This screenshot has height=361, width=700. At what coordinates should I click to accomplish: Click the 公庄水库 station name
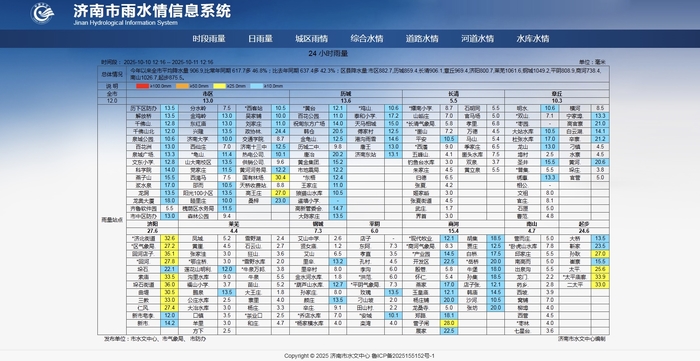(198, 300)
